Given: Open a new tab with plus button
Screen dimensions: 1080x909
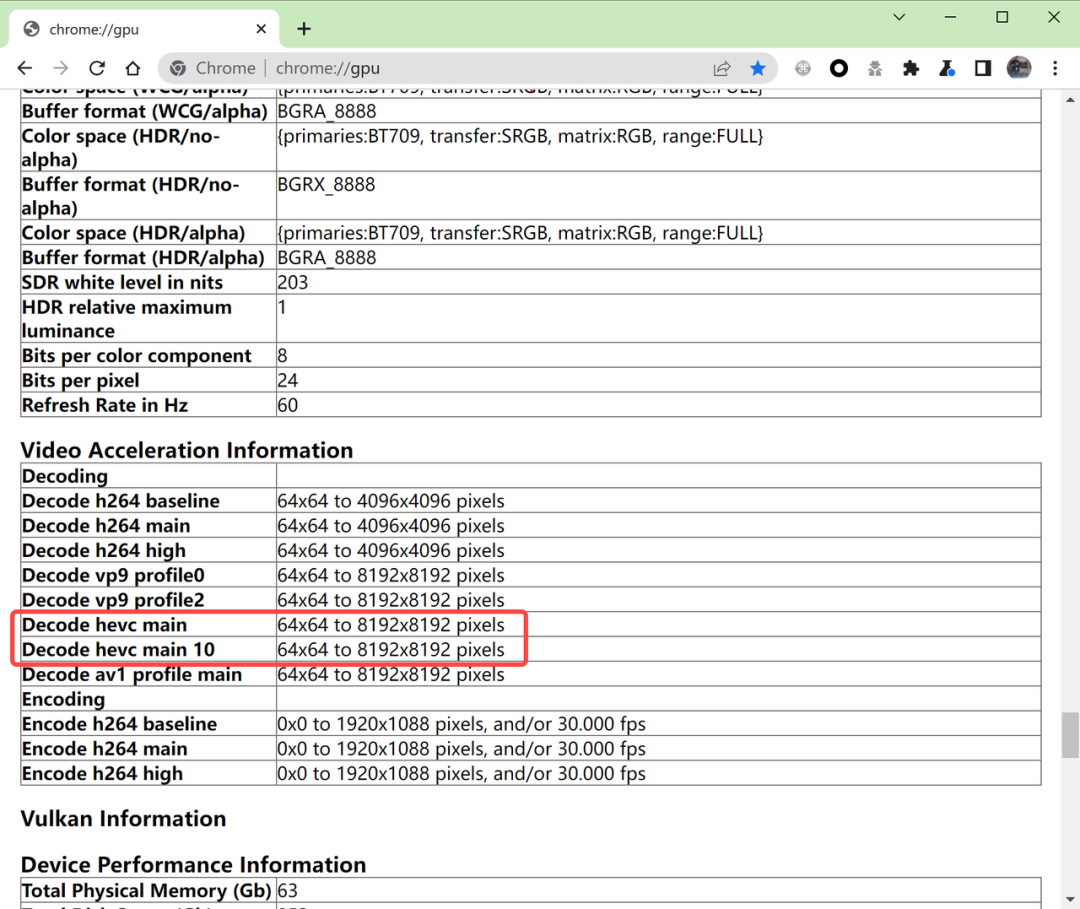Looking at the screenshot, I should (x=304, y=29).
